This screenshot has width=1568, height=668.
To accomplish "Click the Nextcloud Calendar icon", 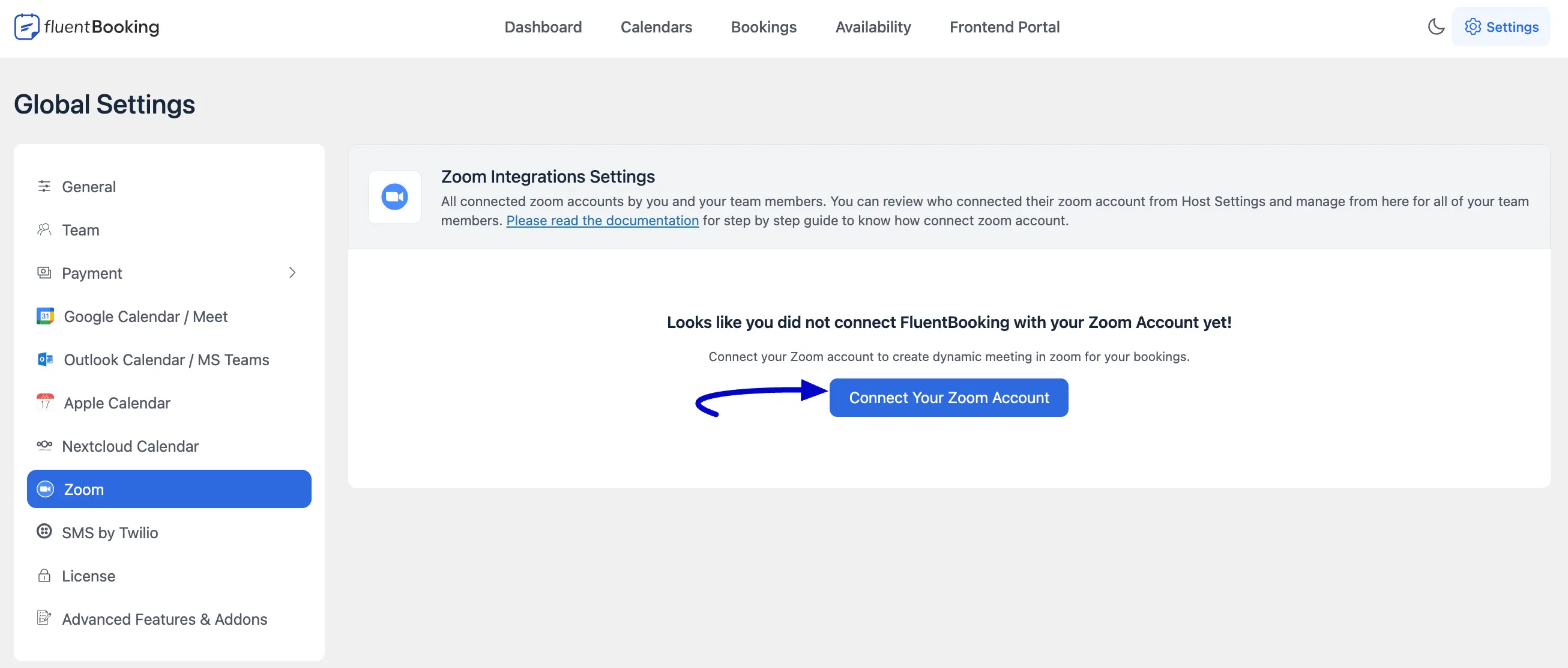I will tap(44, 446).
